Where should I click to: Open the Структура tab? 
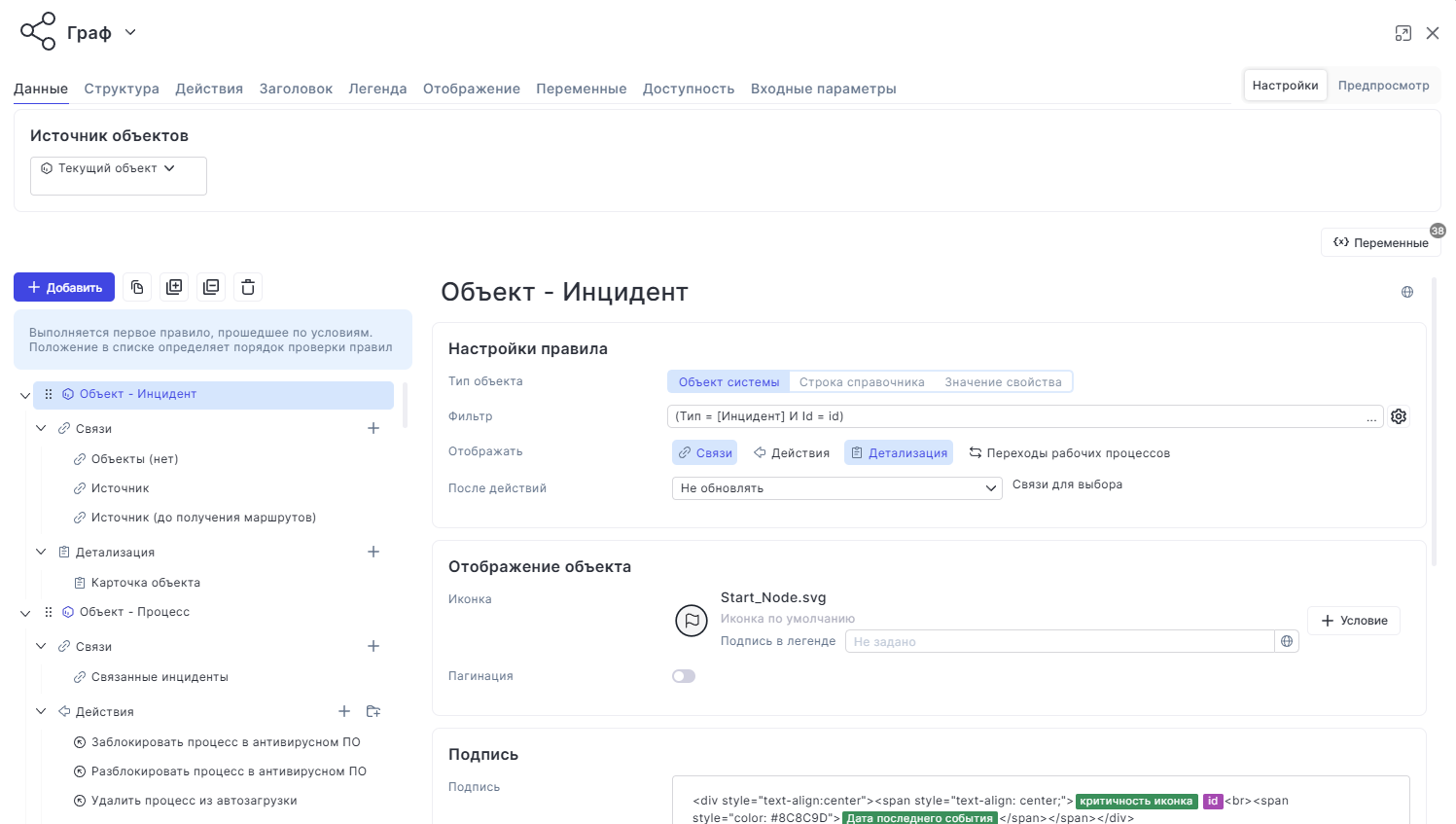point(122,89)
